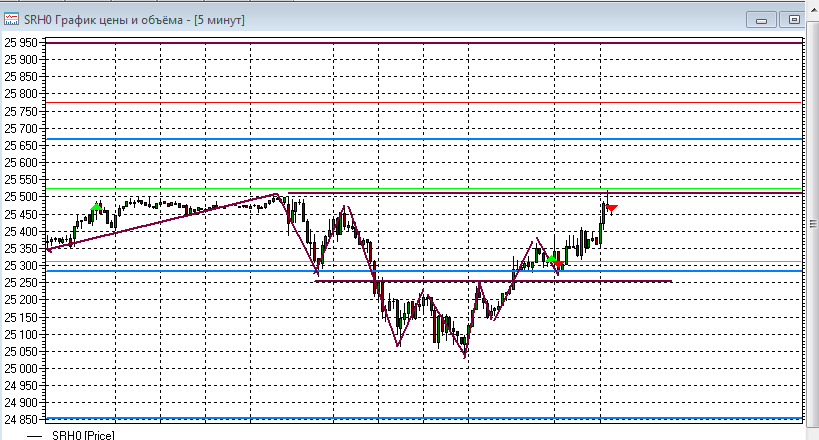This screenshot has width=819, height=440.
Task: Select the thin red line near 25 775
Action: pyautogui.click(x=424, y=102)
